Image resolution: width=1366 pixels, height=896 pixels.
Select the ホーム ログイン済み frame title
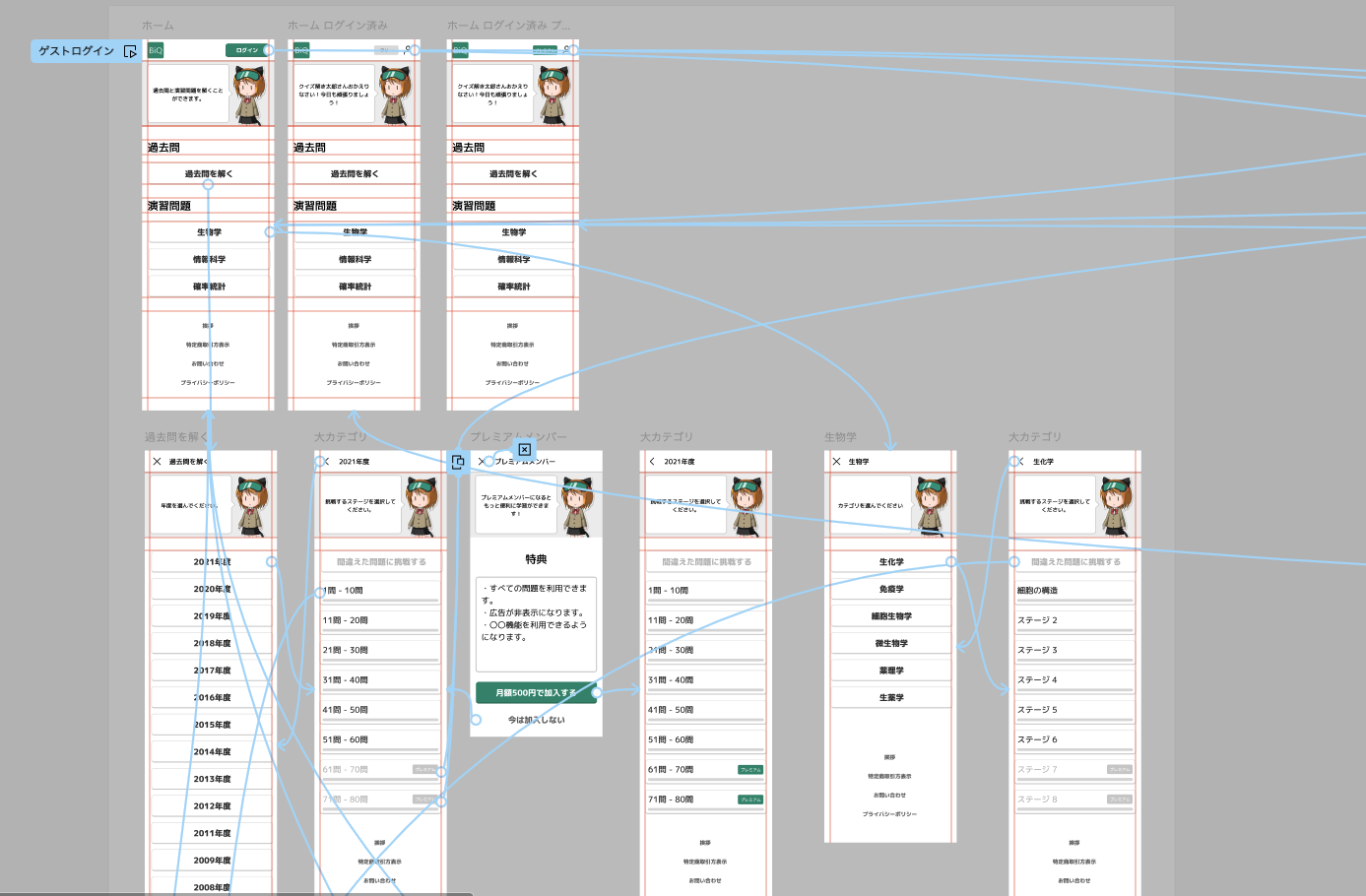337,25
